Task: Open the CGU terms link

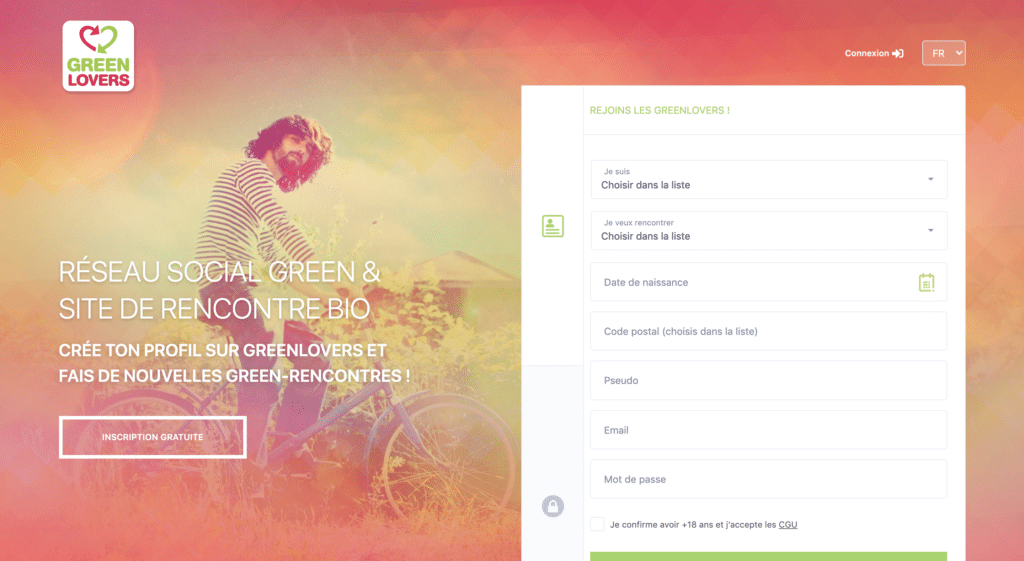Action: pos(788,524)
